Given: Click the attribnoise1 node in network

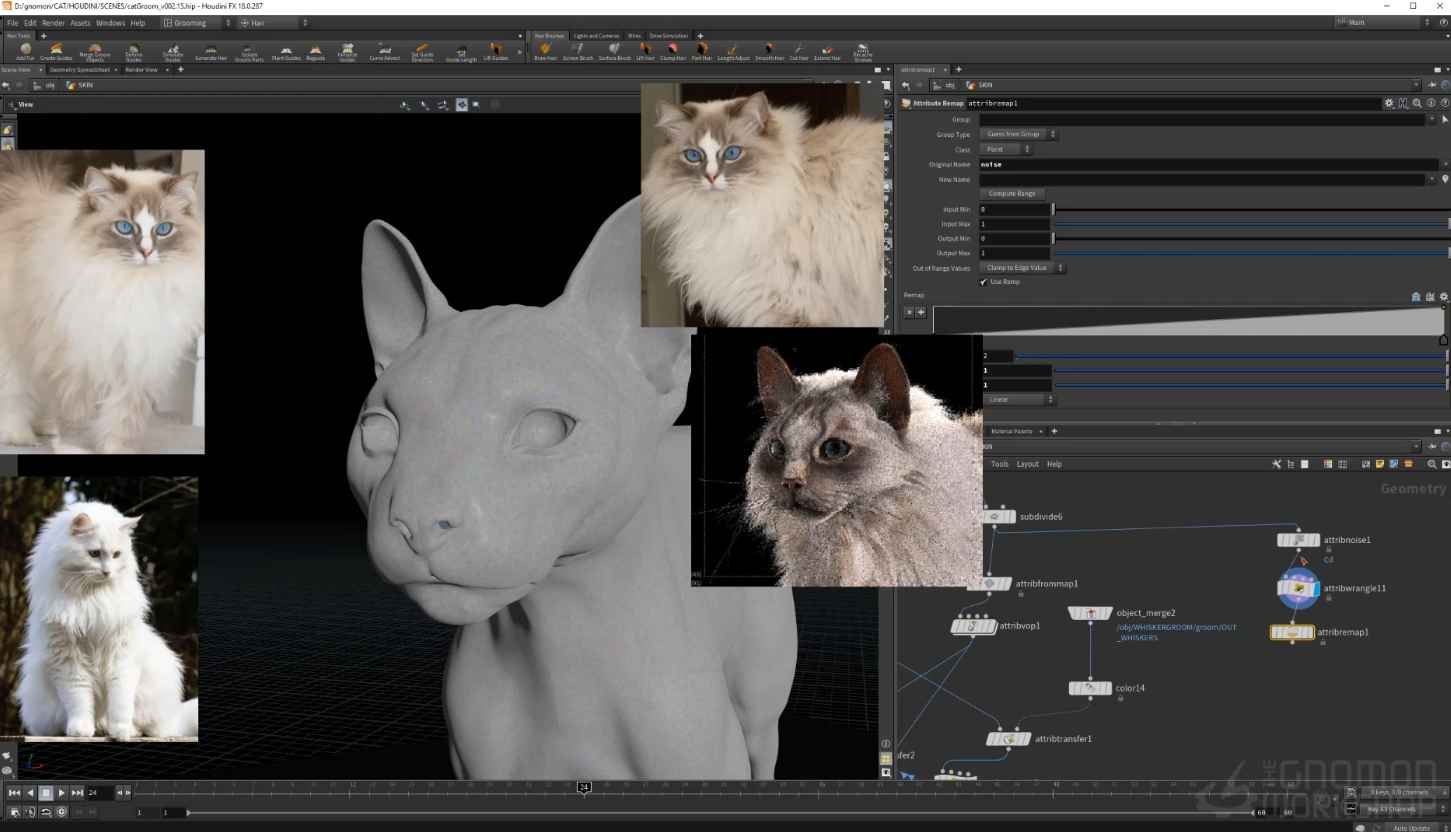Looking at the screenshot, I should point(1298,540).
